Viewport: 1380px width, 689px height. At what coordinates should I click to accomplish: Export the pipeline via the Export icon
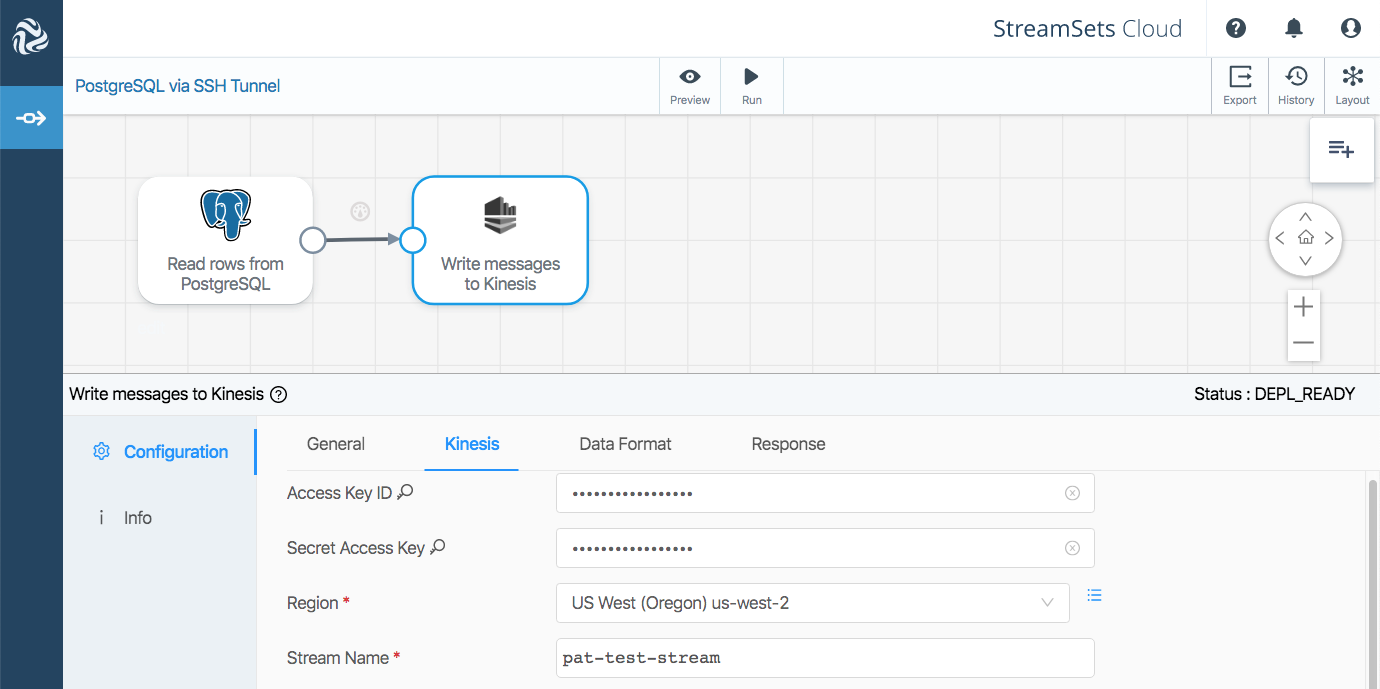(x=1239, y=85)
